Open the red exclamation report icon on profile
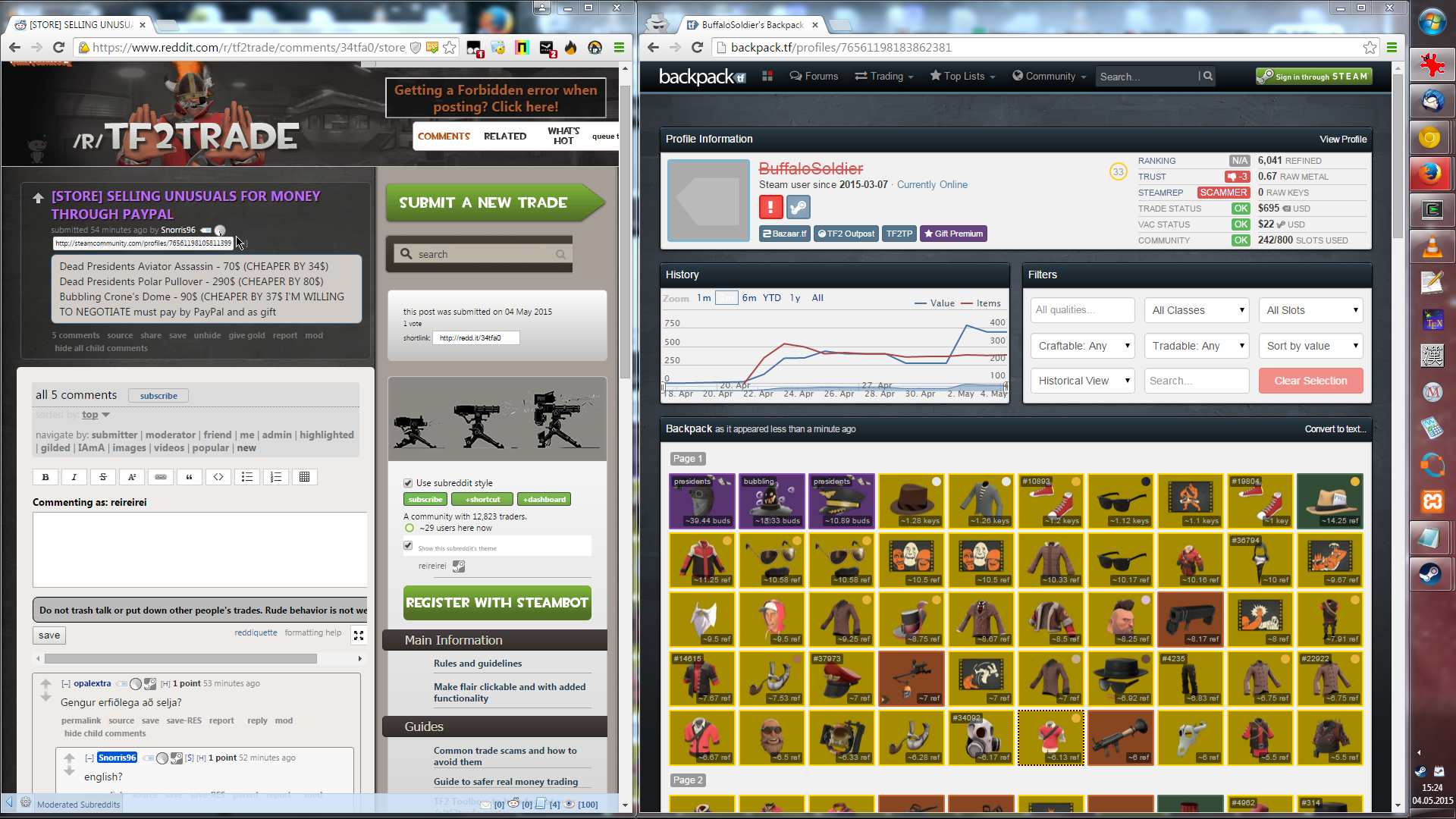1456x819 pixels. (770, 207)
